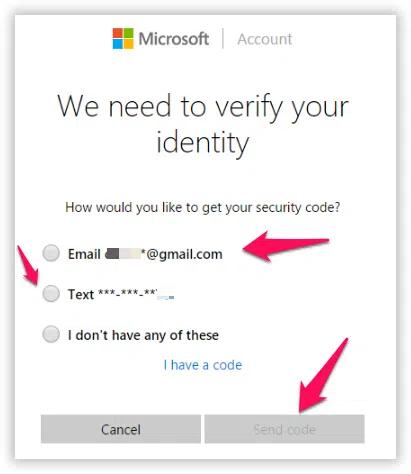
Task: Click the Cancel button
Action: [121, 429]
